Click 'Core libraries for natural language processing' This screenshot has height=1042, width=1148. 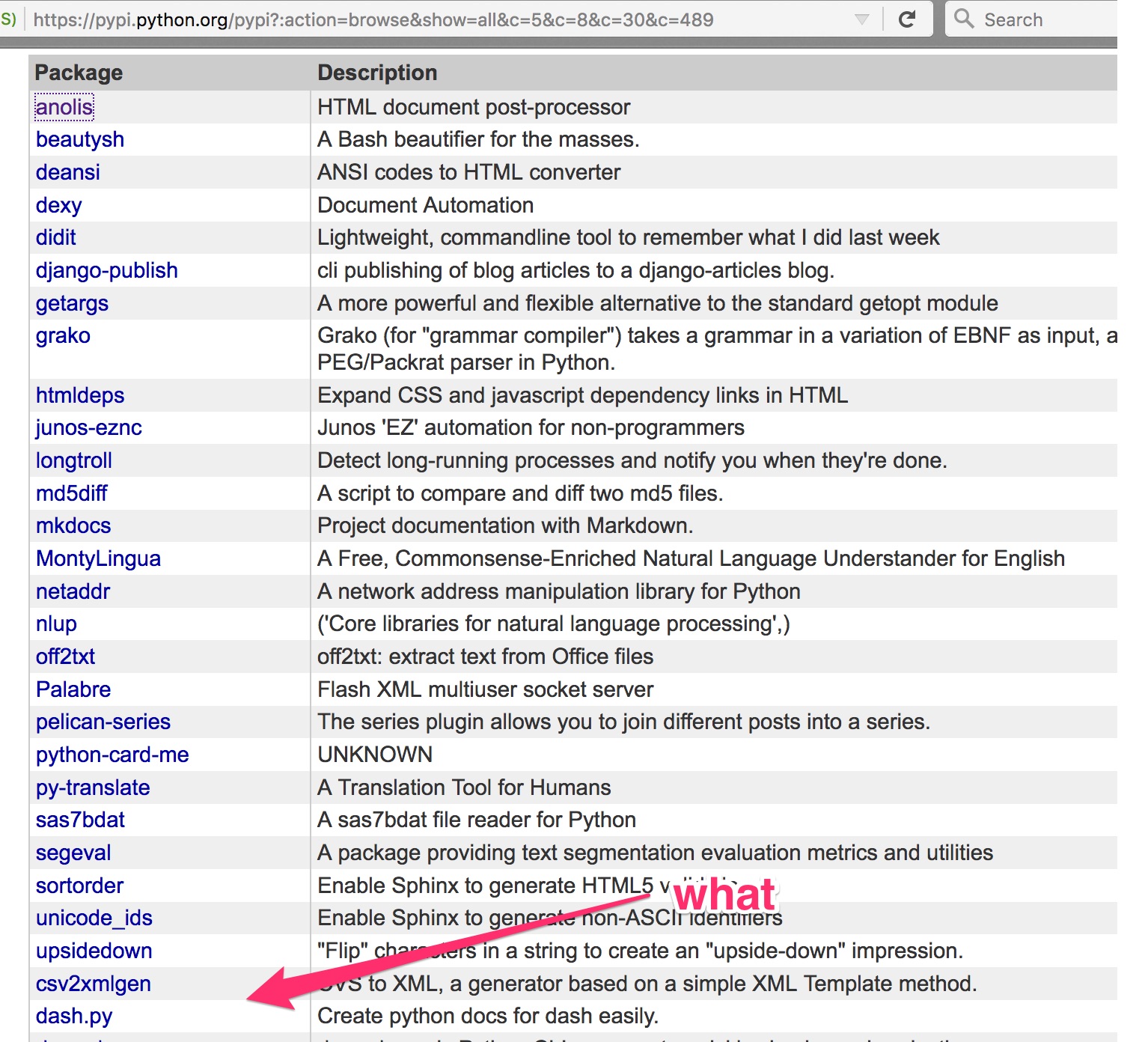coord(554,624)
